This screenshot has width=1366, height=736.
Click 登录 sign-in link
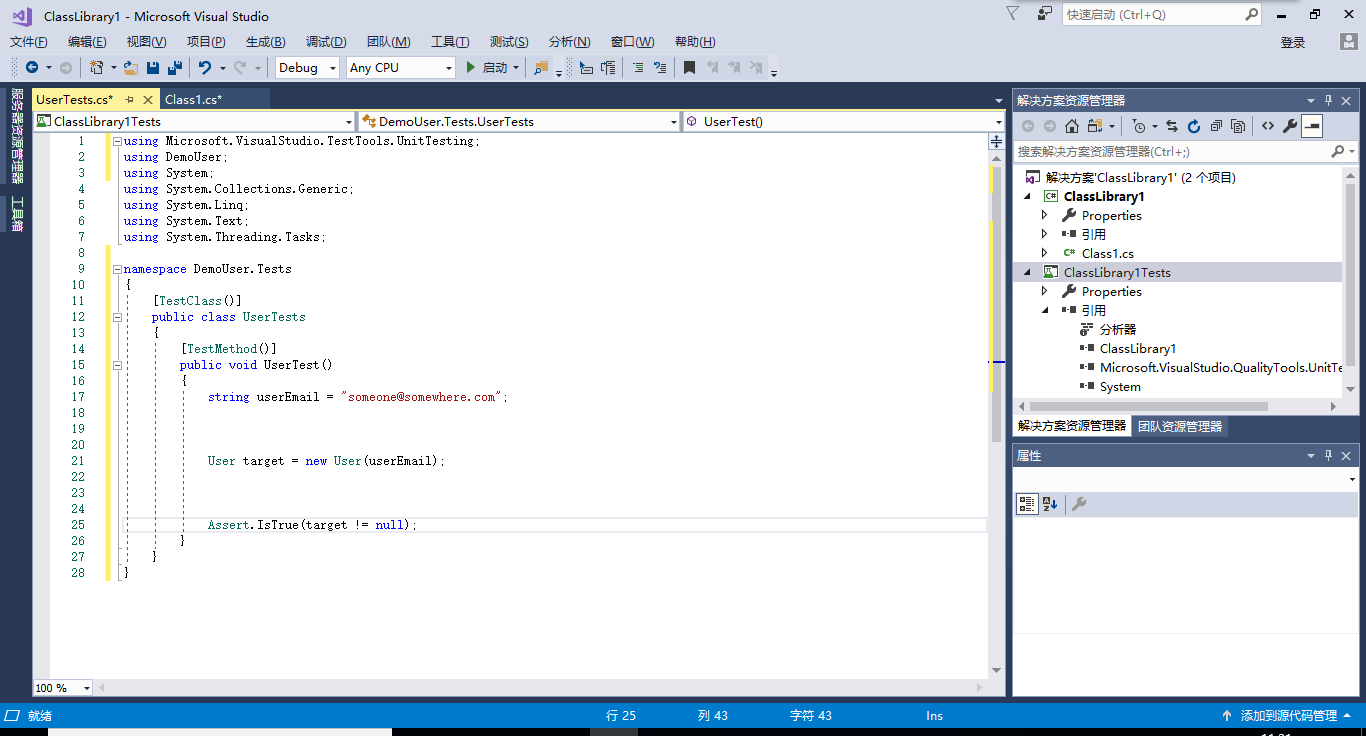(1293, 42)
